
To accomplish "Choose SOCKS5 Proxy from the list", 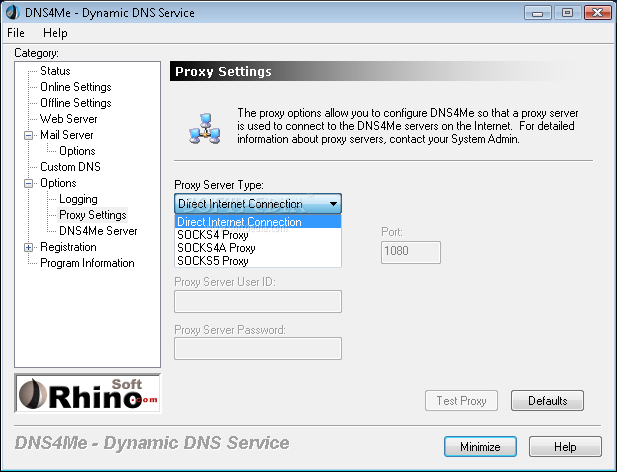I will point(258,261).
